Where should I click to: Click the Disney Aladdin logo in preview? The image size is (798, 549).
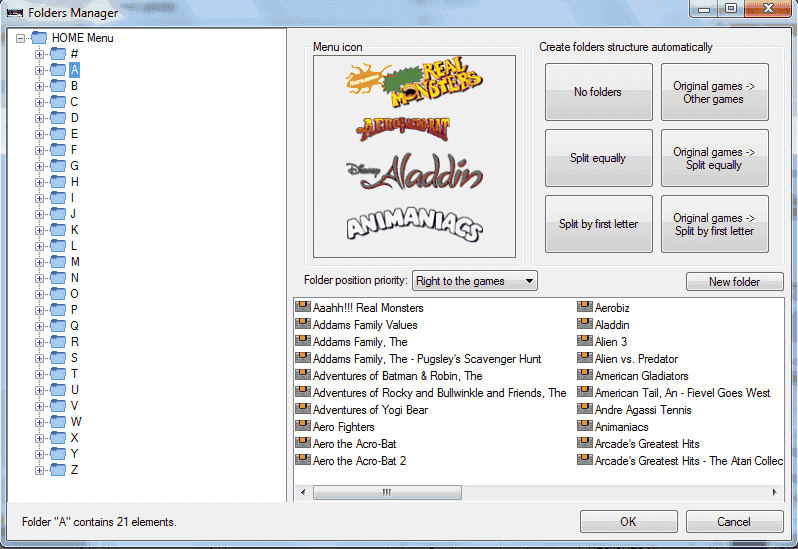point(414,172)
